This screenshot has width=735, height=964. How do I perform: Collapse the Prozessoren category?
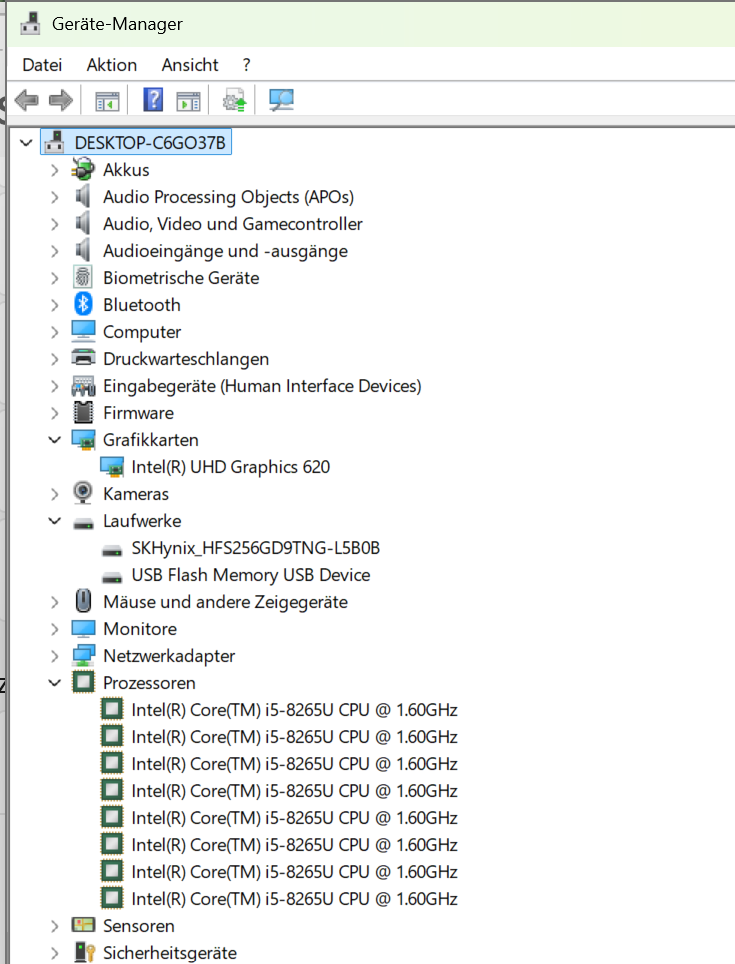coord(55,683)
